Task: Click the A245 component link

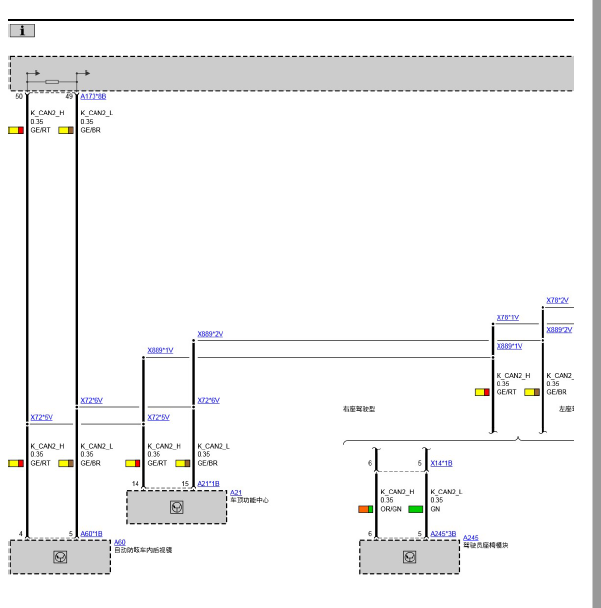Action: click(x=471, y=537)
